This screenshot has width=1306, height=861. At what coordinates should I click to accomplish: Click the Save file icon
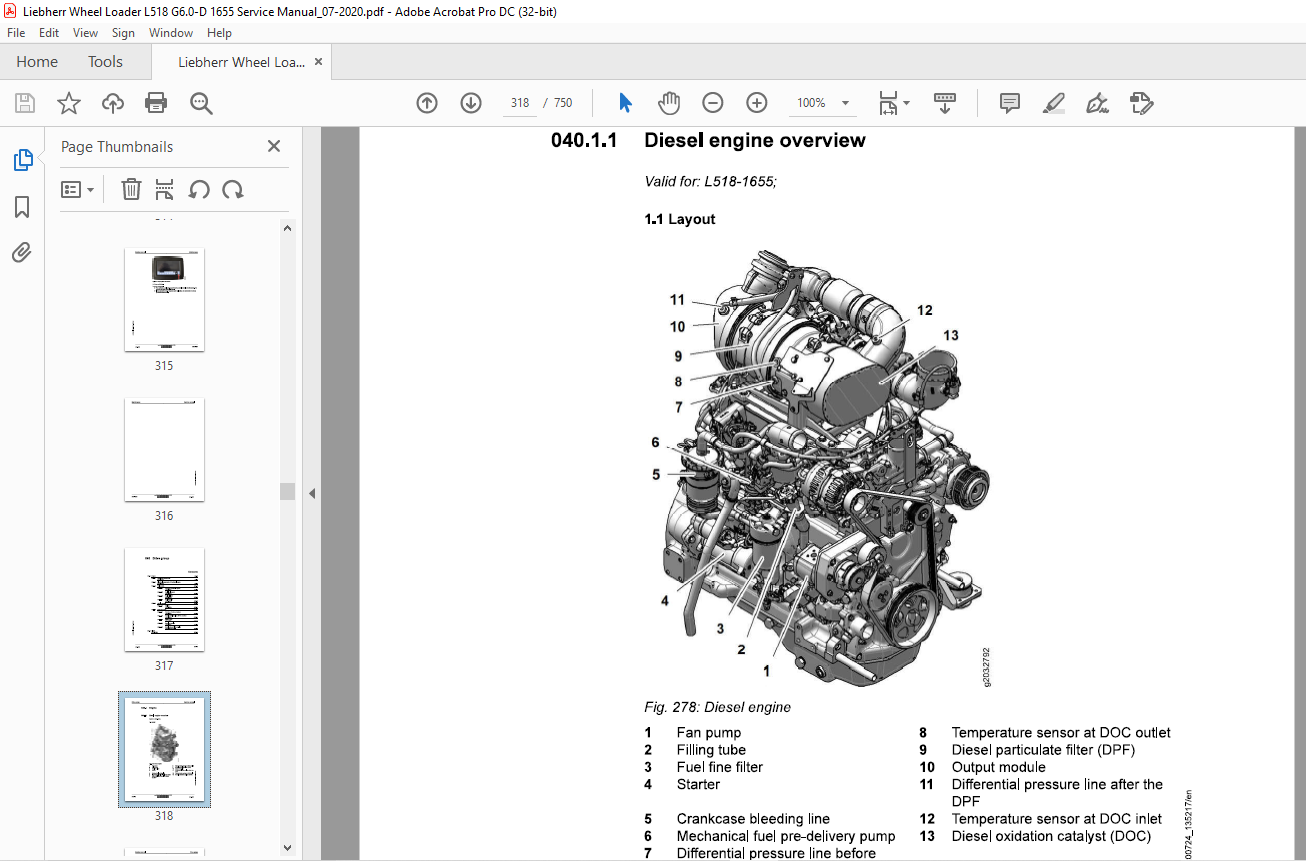(x=25, y=103)
